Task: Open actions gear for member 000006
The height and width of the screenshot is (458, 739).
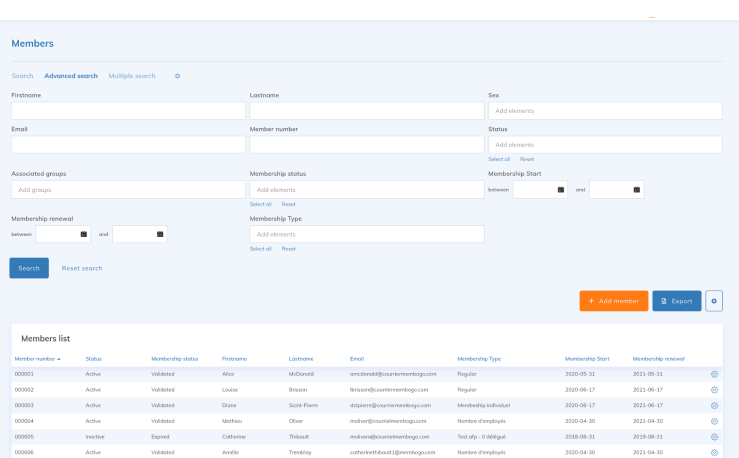Action: tap(714, 452)
